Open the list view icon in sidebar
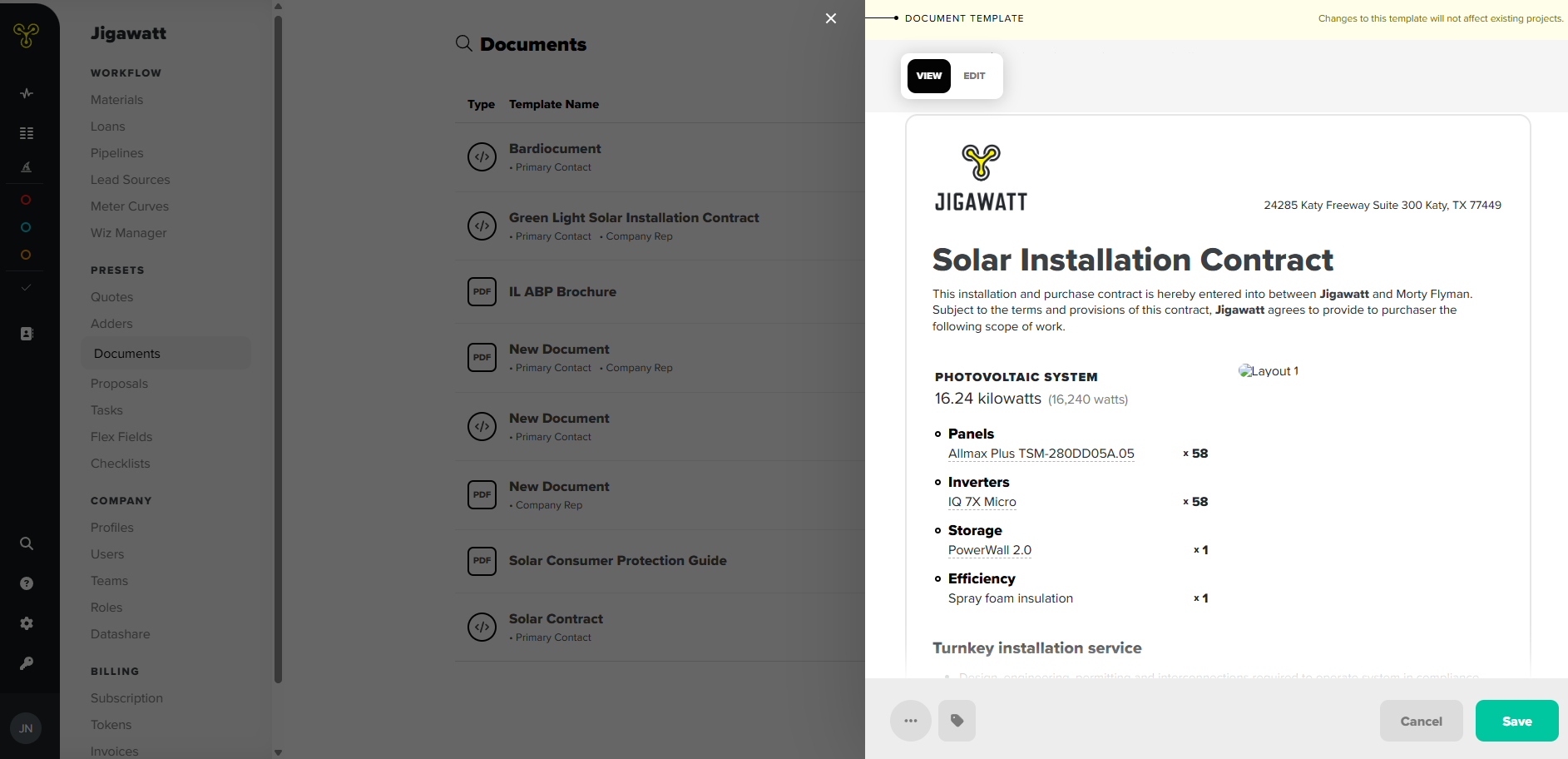The width and height of the screenshot is (1568, 759). (27, 133)
